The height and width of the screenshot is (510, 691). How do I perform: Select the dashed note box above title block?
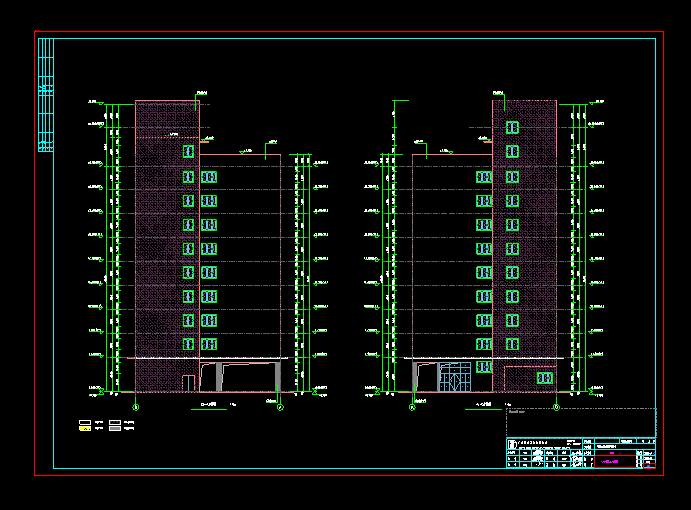(580, 421)
